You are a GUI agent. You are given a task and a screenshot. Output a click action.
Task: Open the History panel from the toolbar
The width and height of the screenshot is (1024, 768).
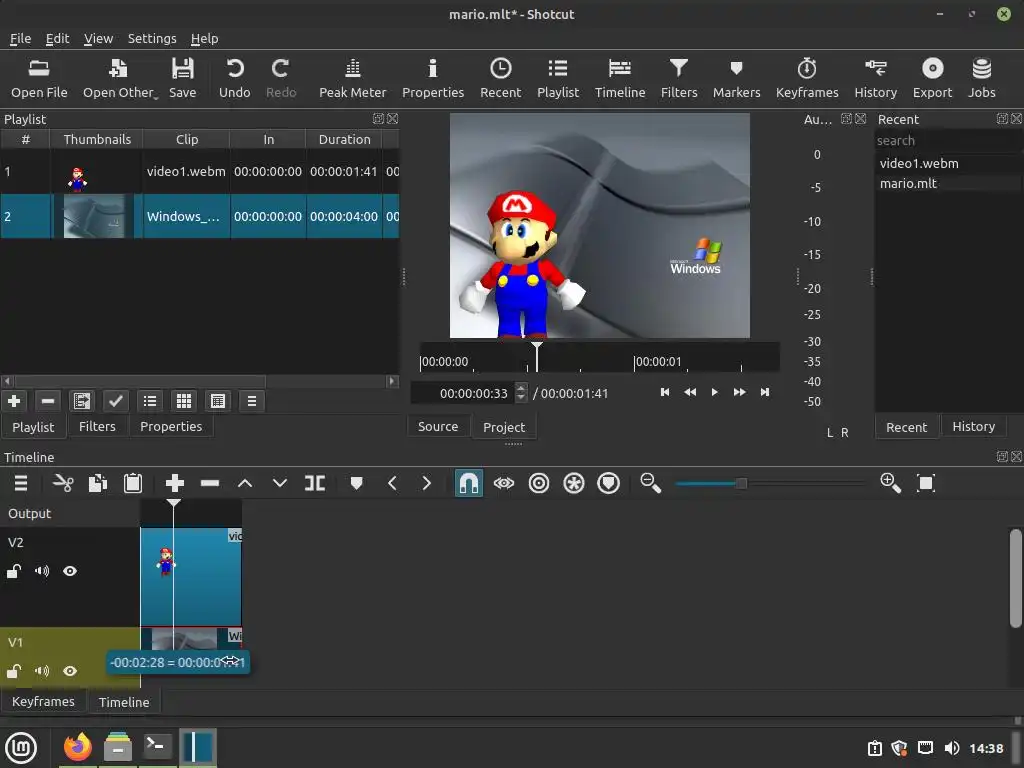[x=875, y=78]
